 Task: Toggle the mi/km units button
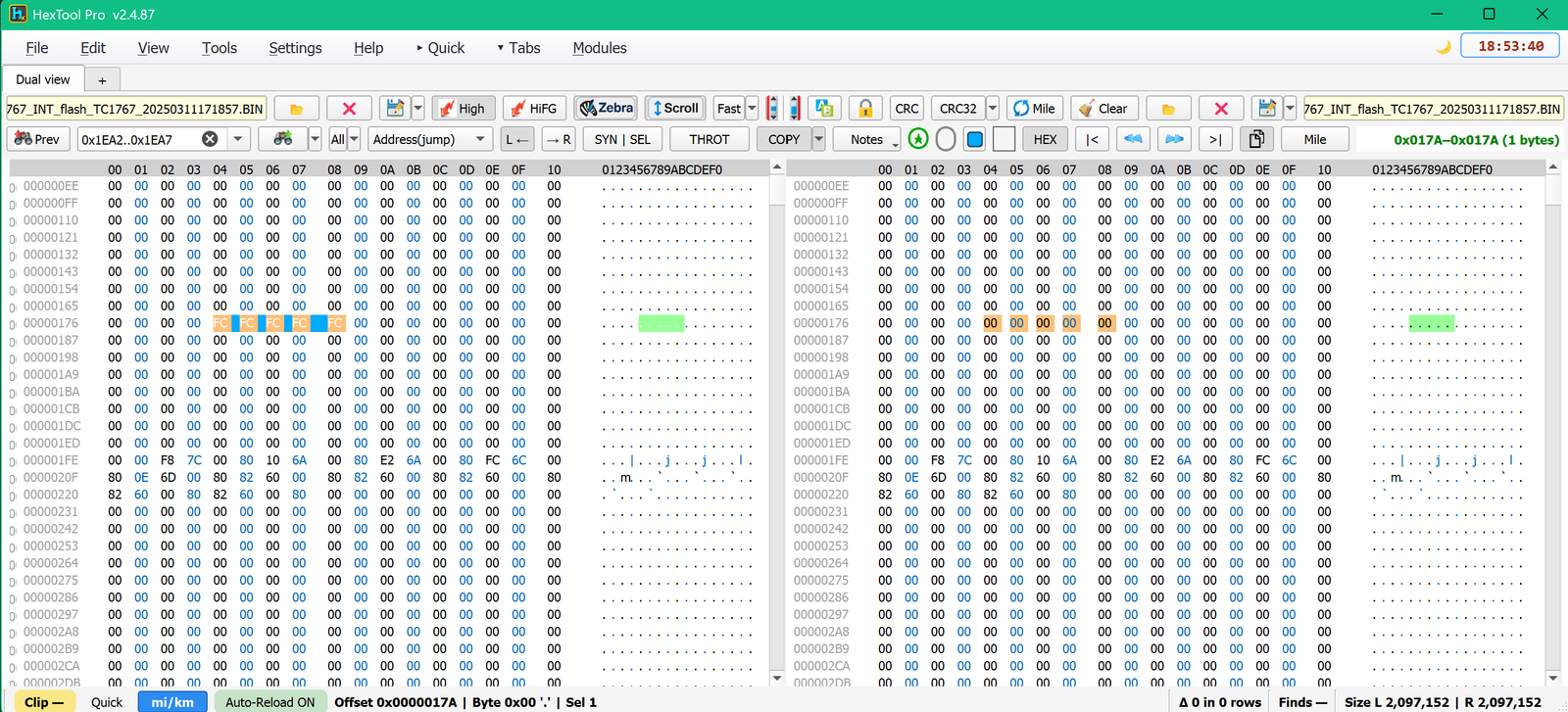point(172,702)
